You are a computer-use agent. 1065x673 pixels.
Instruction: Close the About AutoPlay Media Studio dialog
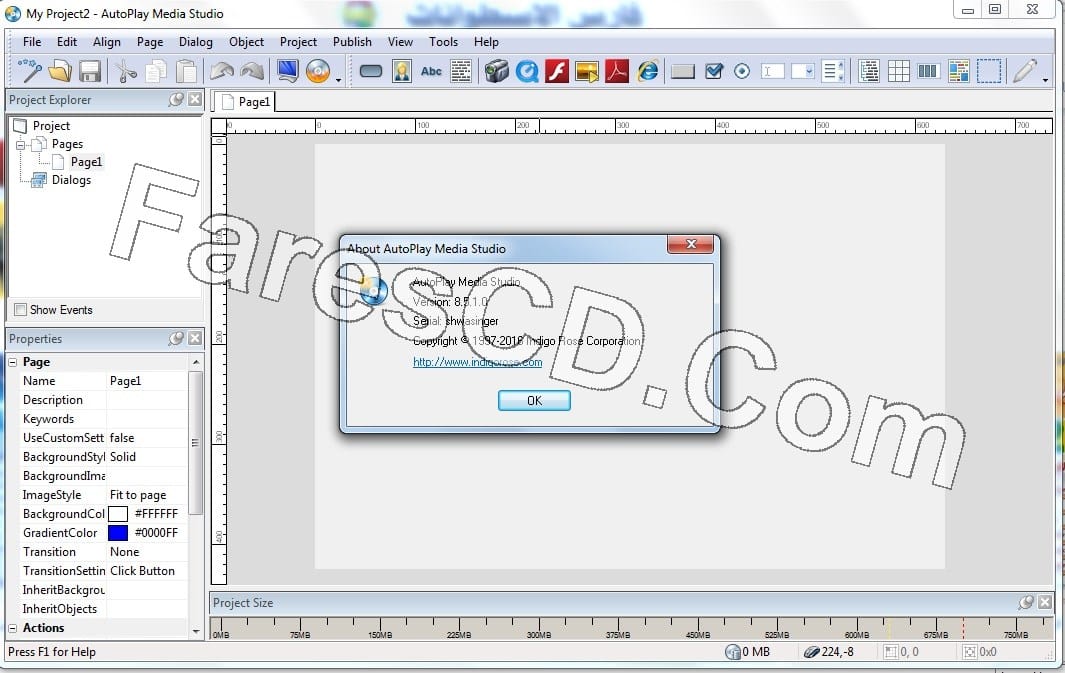691,244
